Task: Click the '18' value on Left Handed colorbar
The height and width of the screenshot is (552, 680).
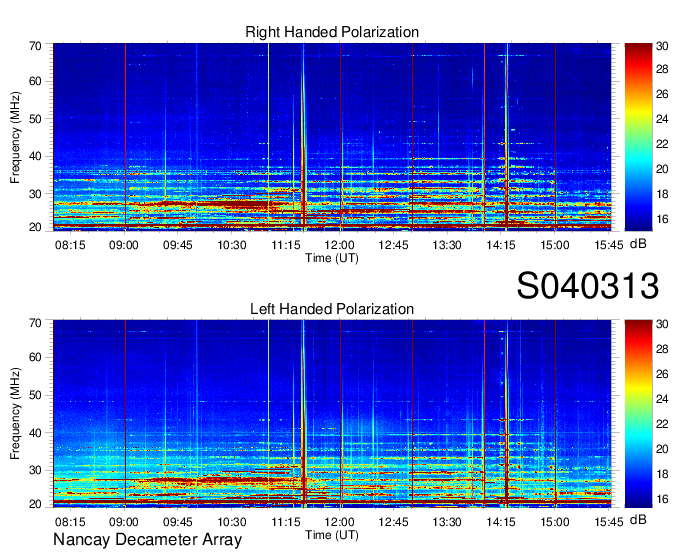Action: point(662,474)
